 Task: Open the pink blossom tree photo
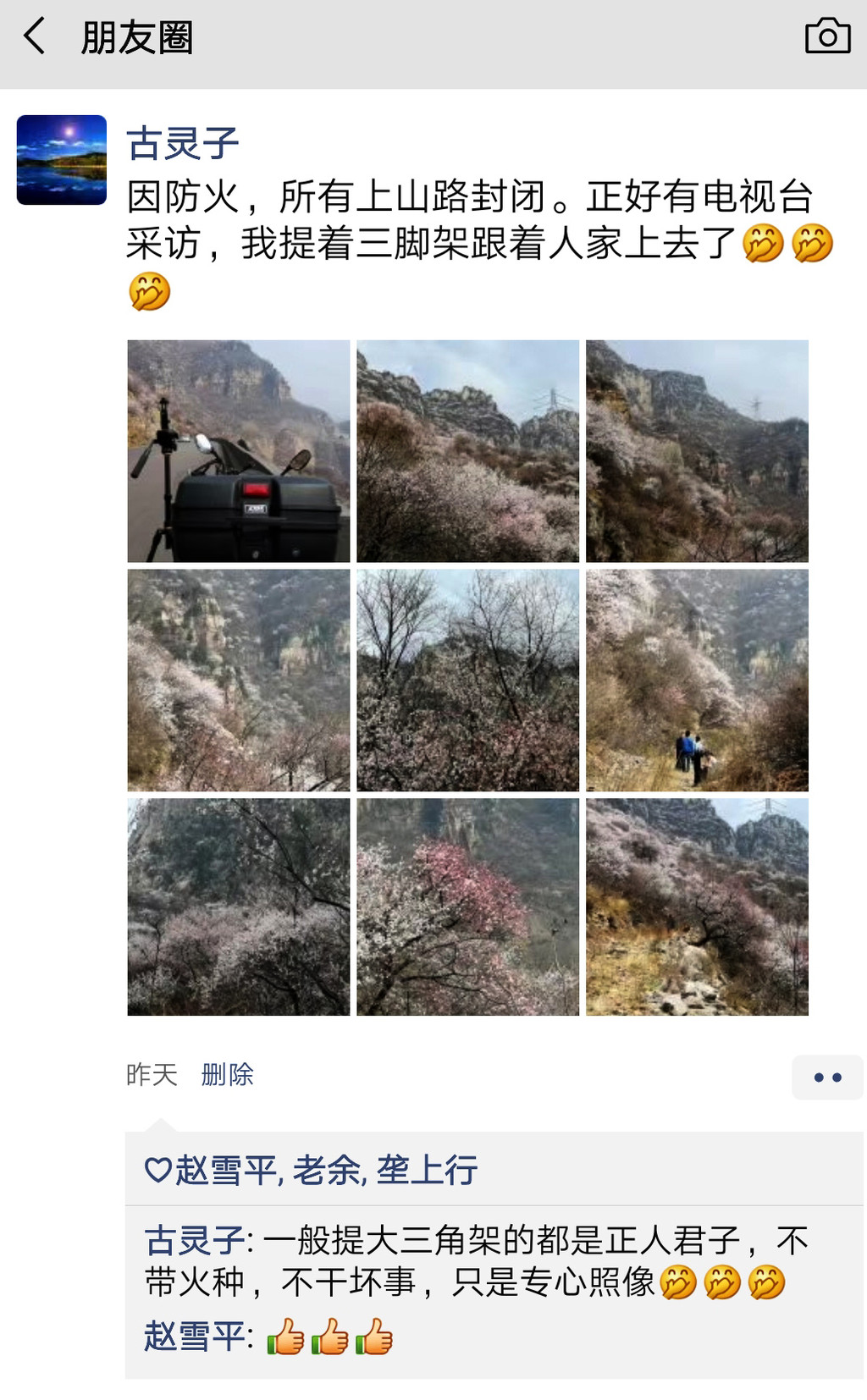pos(467,907)
